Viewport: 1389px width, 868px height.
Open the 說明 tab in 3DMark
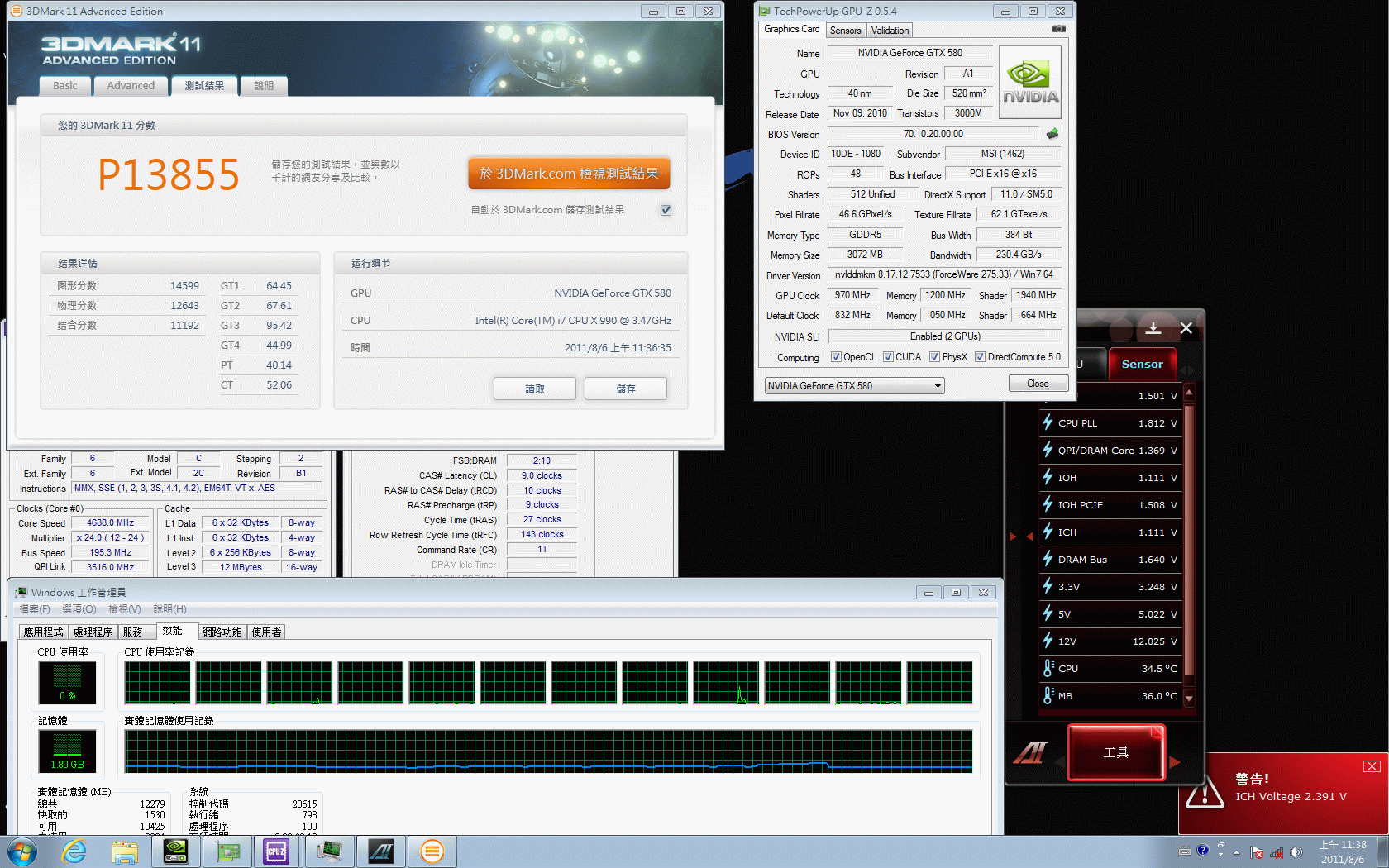coord(264,86)
